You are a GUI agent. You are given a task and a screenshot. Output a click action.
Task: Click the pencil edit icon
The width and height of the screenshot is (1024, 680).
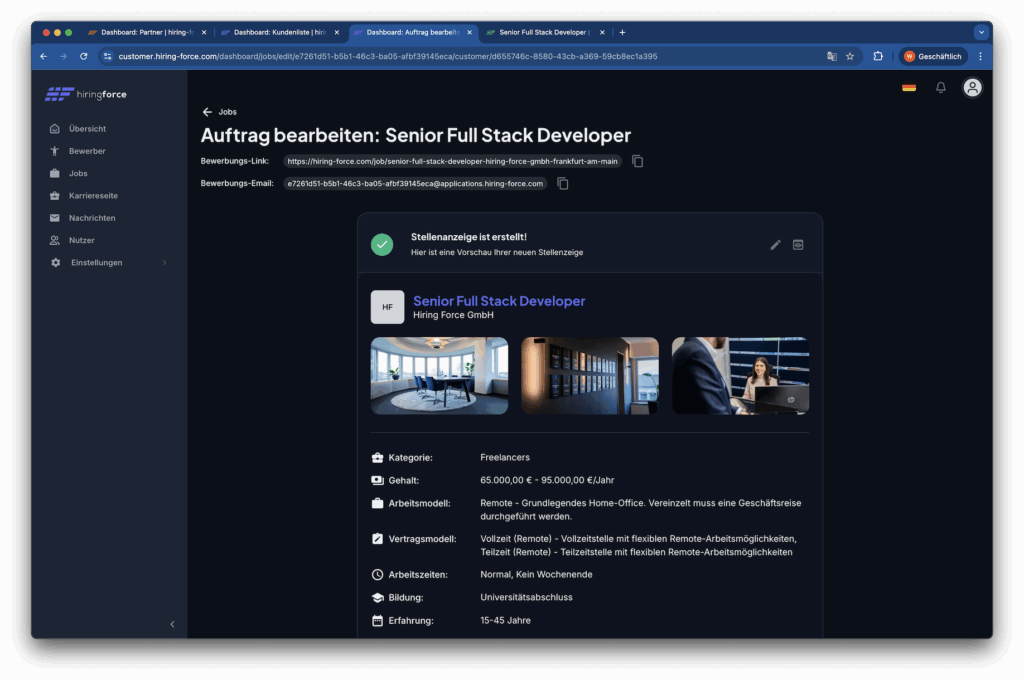point(775,245)
